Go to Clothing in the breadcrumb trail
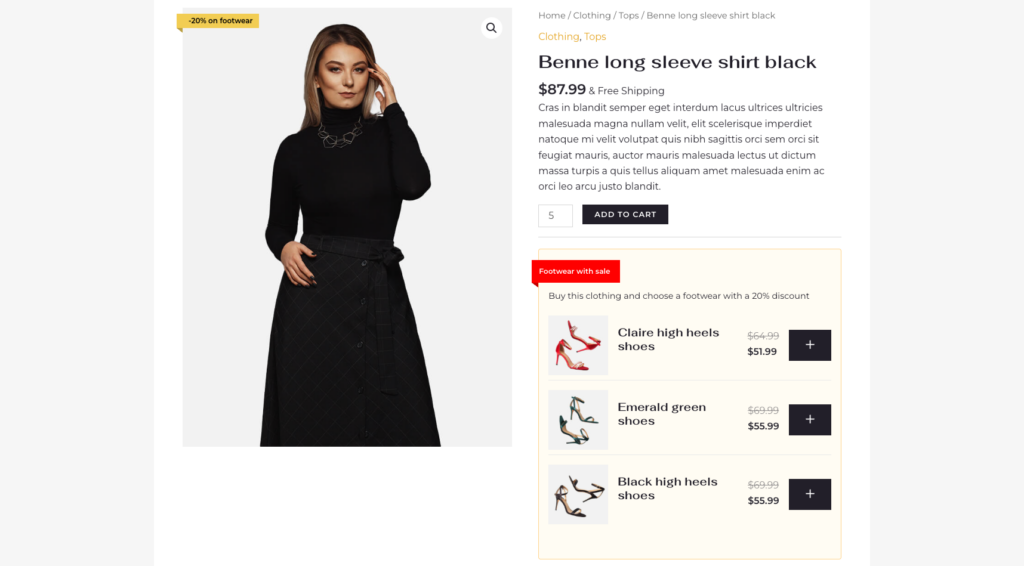This screenshot has width=1024, height=566. click(591, 15)
